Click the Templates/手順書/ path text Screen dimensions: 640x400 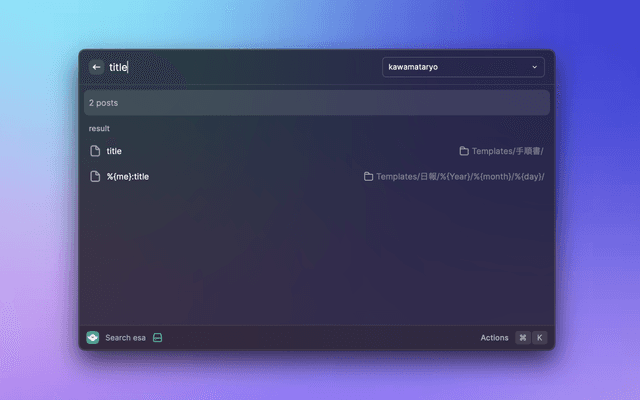[508, 151]
